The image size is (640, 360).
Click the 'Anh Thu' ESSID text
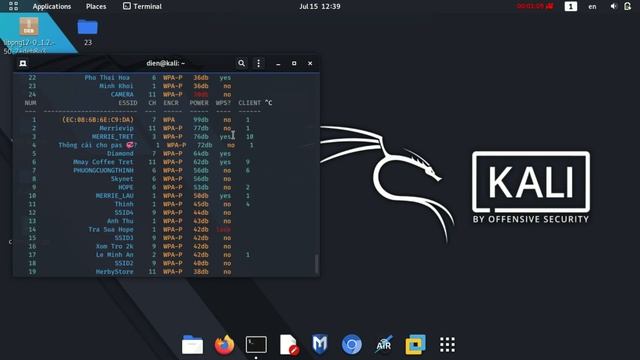[120, 221]
